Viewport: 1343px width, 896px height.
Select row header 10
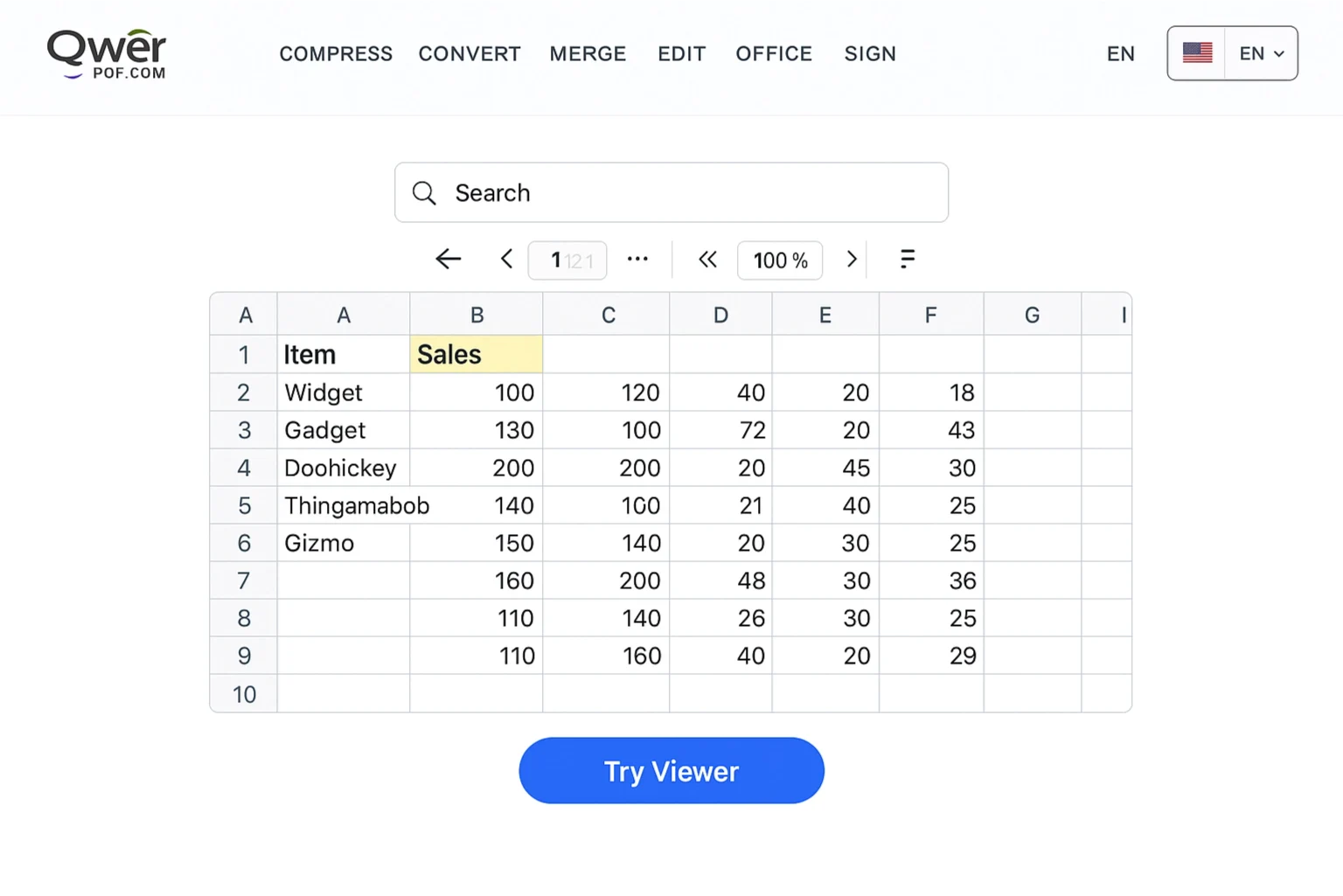[x=244, y=694]
